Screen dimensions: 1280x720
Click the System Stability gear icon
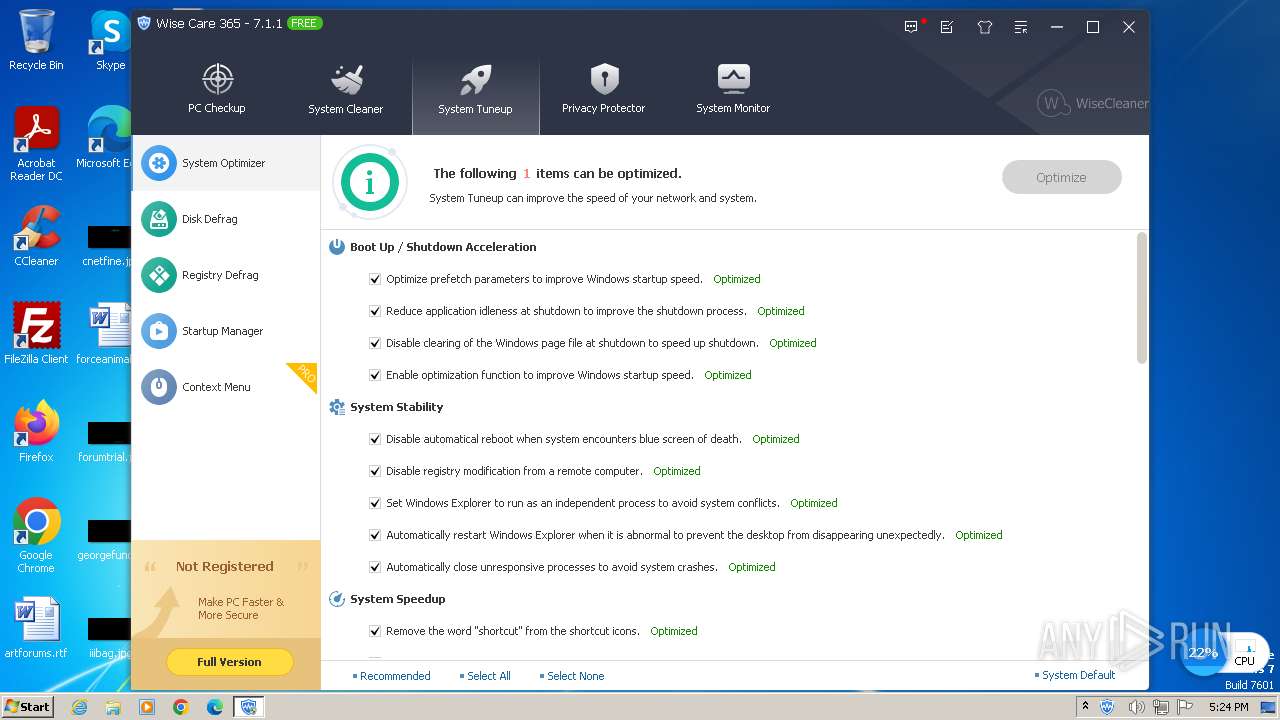coord(337,407)
